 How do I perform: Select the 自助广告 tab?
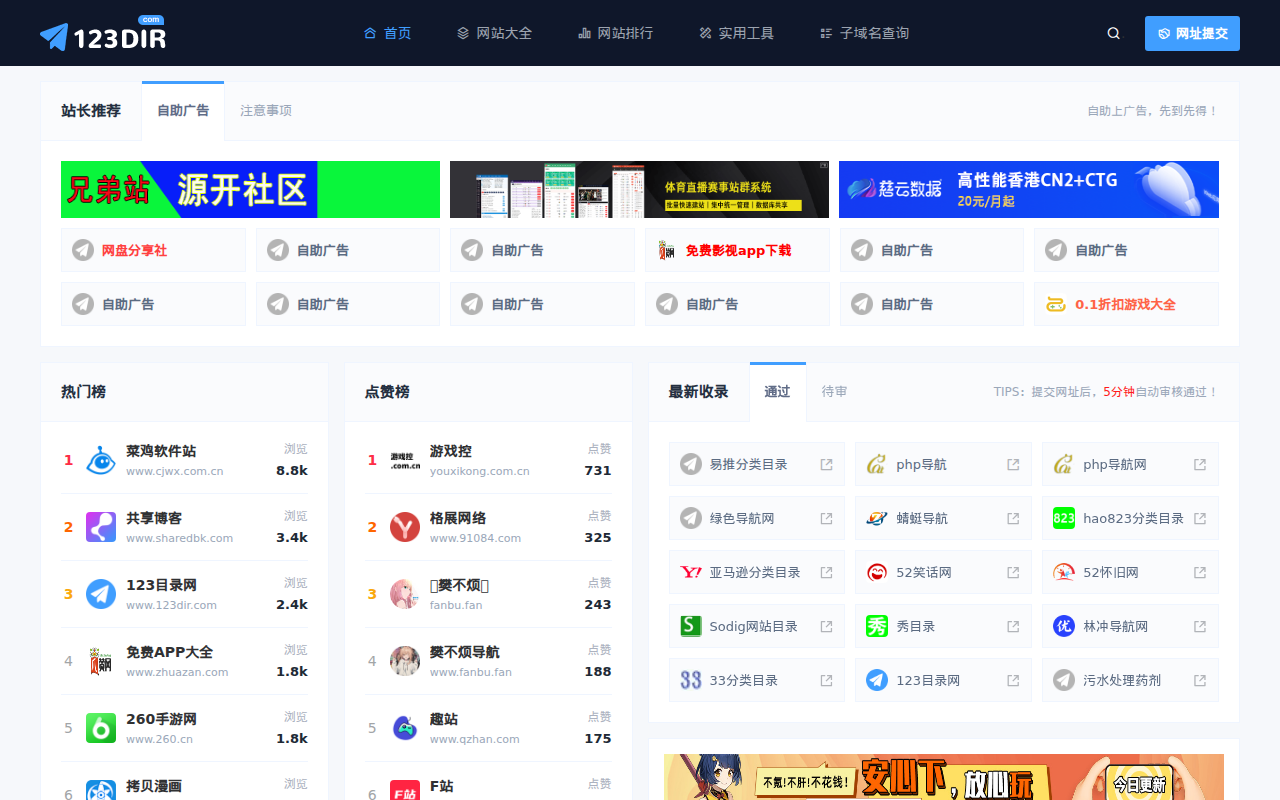click(183, 111)
